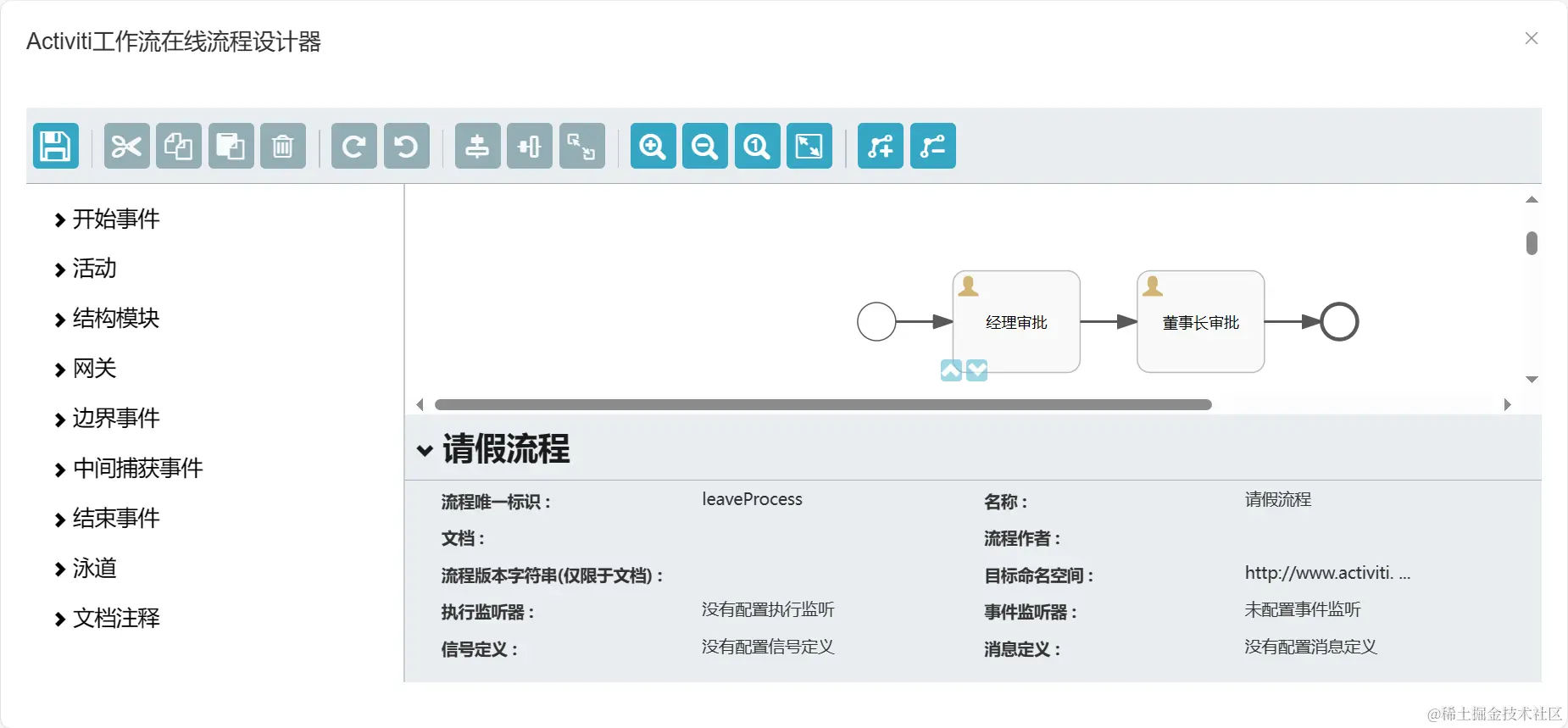The image size is (1568, 728).
Task: Click the Cut scissors icon
Action: pyautogui.click(x=127, y=146)
